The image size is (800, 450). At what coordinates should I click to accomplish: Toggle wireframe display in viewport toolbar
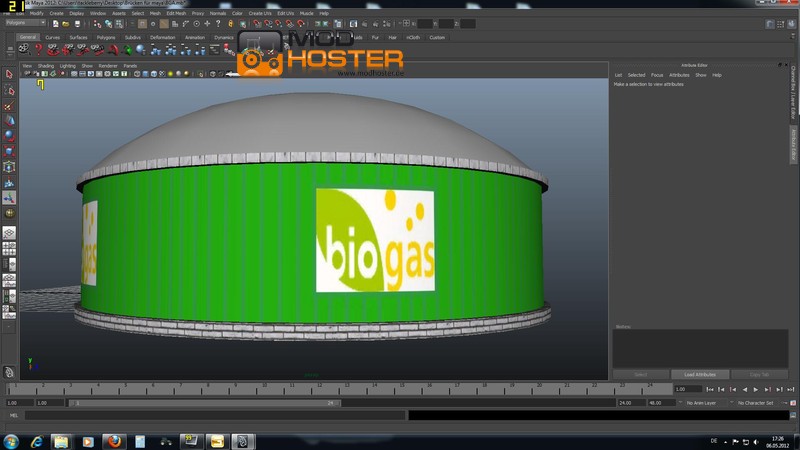[137, 74]
